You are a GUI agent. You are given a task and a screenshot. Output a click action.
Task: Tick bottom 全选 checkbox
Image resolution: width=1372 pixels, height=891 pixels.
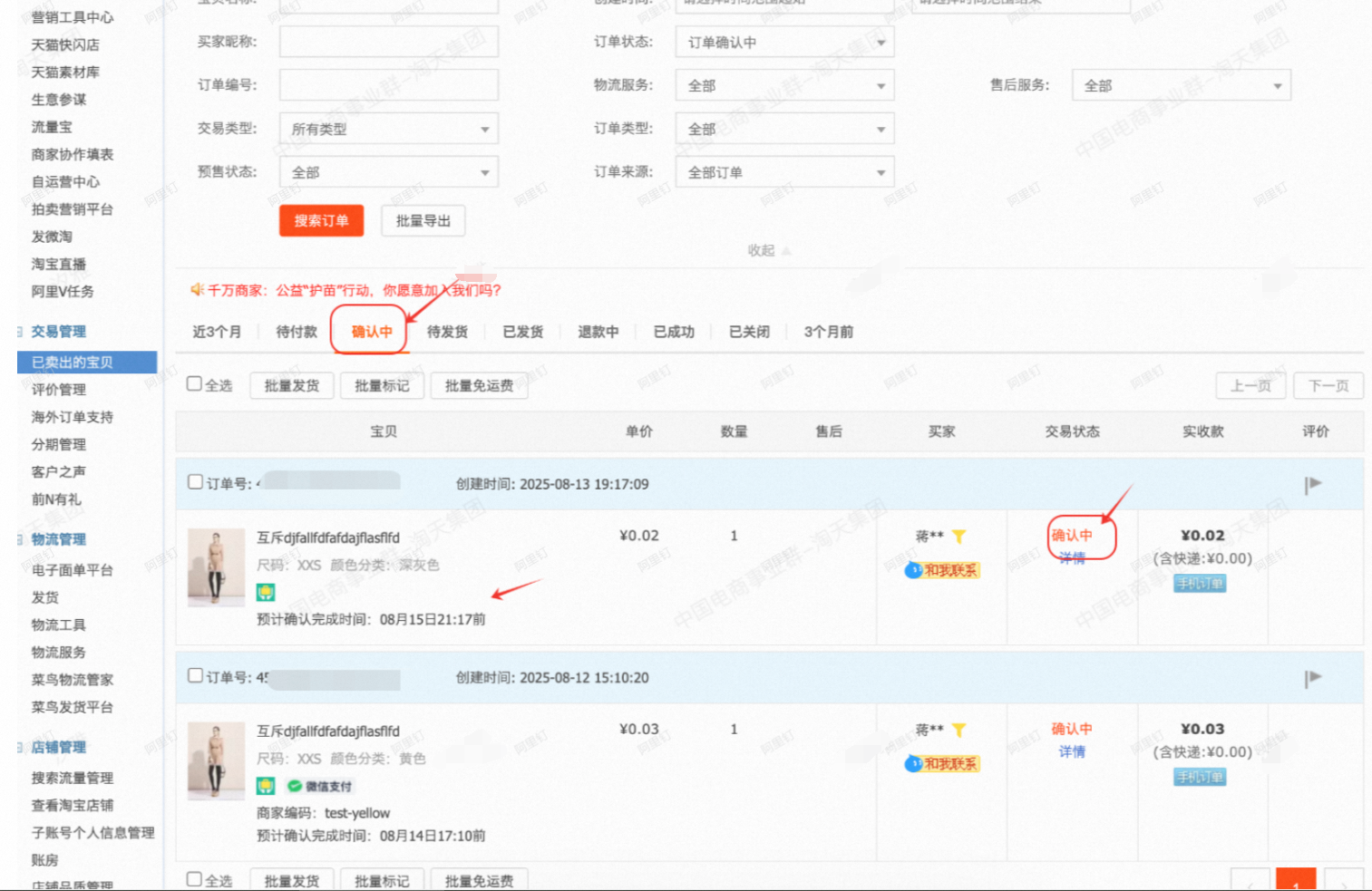click(194, 879)
